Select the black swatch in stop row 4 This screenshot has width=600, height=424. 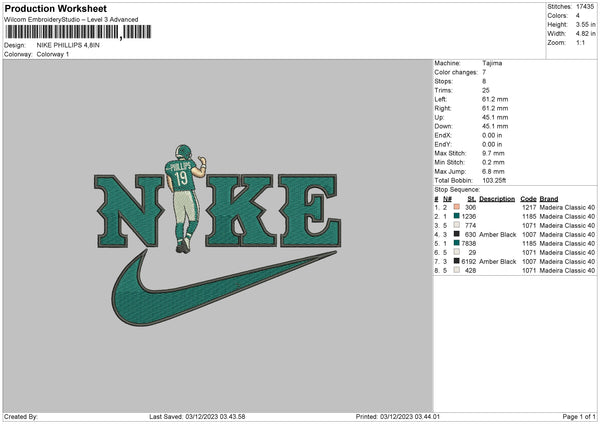456,234
